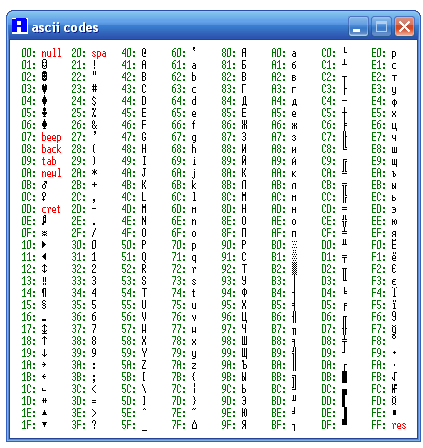
Task: Click the code label 'FB:'
Action: [379, 377]
